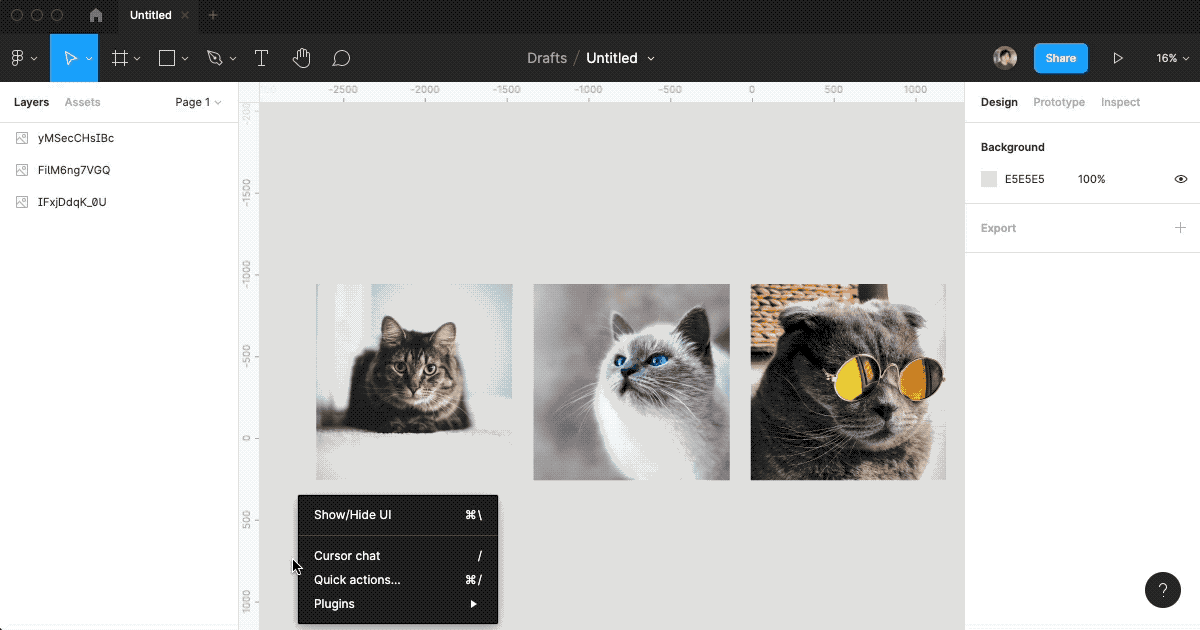The width and height of the screenshot is (1200, 630).
Task: Open the Figma main menu icon
Action: (17, 58)
